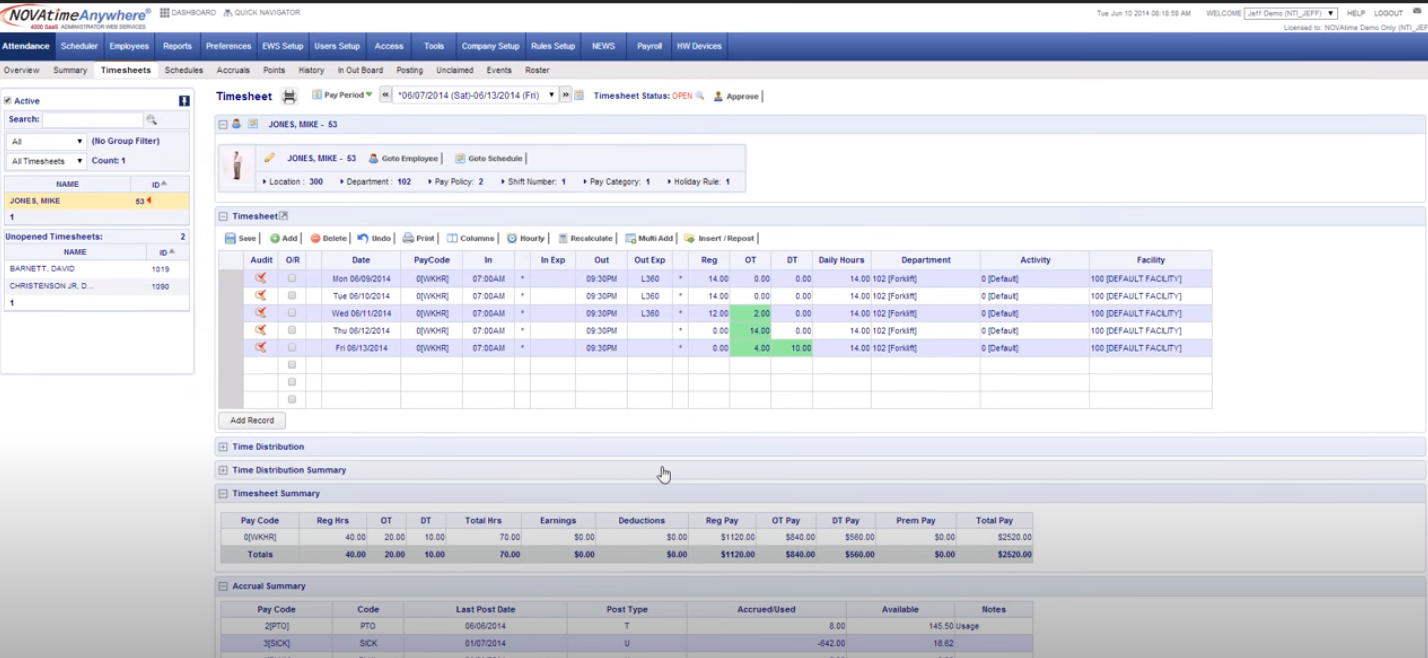Click audit icon for Tue 06/10/2014 row
The height and width of the screenshot is (658, 1428).
pyautogui.click(x=261, y=295)
